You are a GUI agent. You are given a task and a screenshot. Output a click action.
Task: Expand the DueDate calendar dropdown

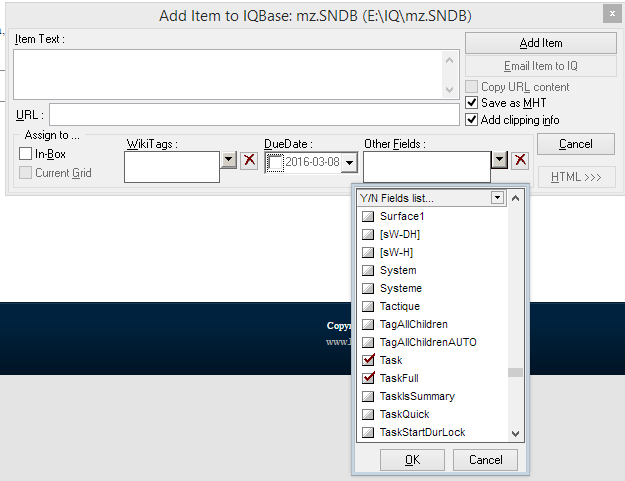349,164
